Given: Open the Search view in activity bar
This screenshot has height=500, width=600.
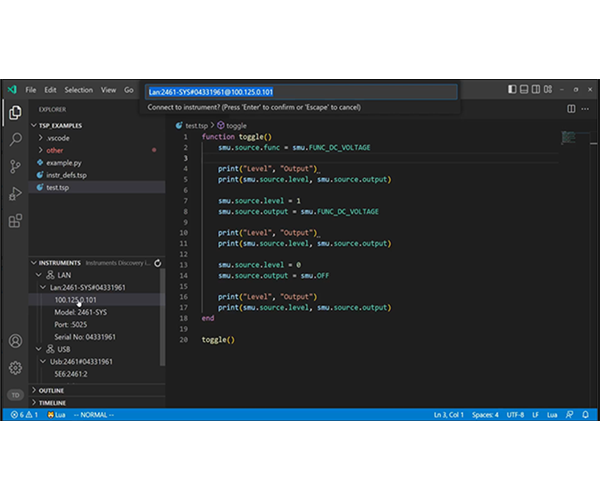Looking at the screenshot, I should click(15, 140).
